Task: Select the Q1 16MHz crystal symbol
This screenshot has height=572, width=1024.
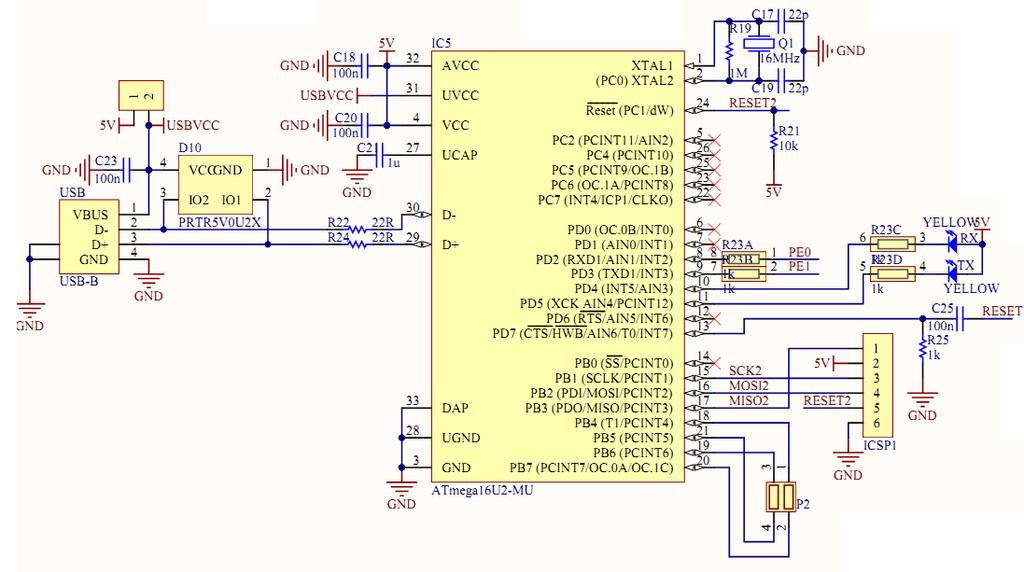Action: 759,44
